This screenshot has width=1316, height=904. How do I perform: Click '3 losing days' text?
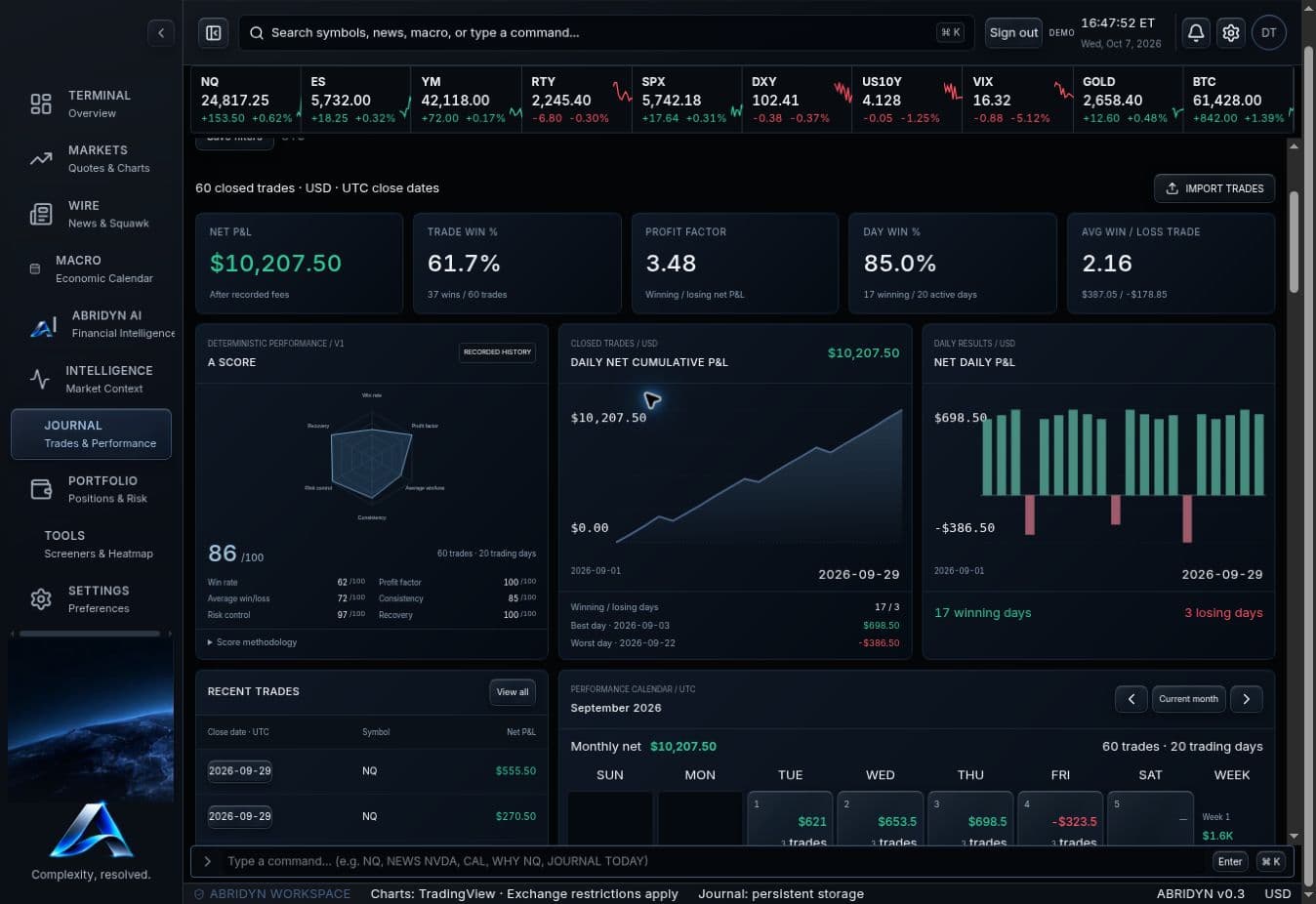point(1223,613)
